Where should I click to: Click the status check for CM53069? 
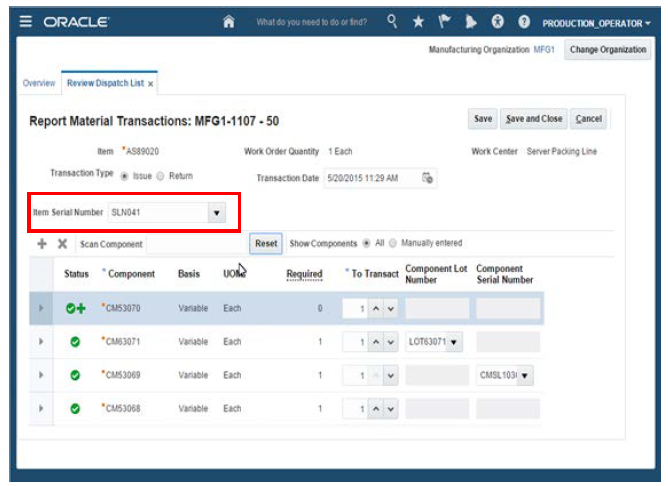(75, 375)
